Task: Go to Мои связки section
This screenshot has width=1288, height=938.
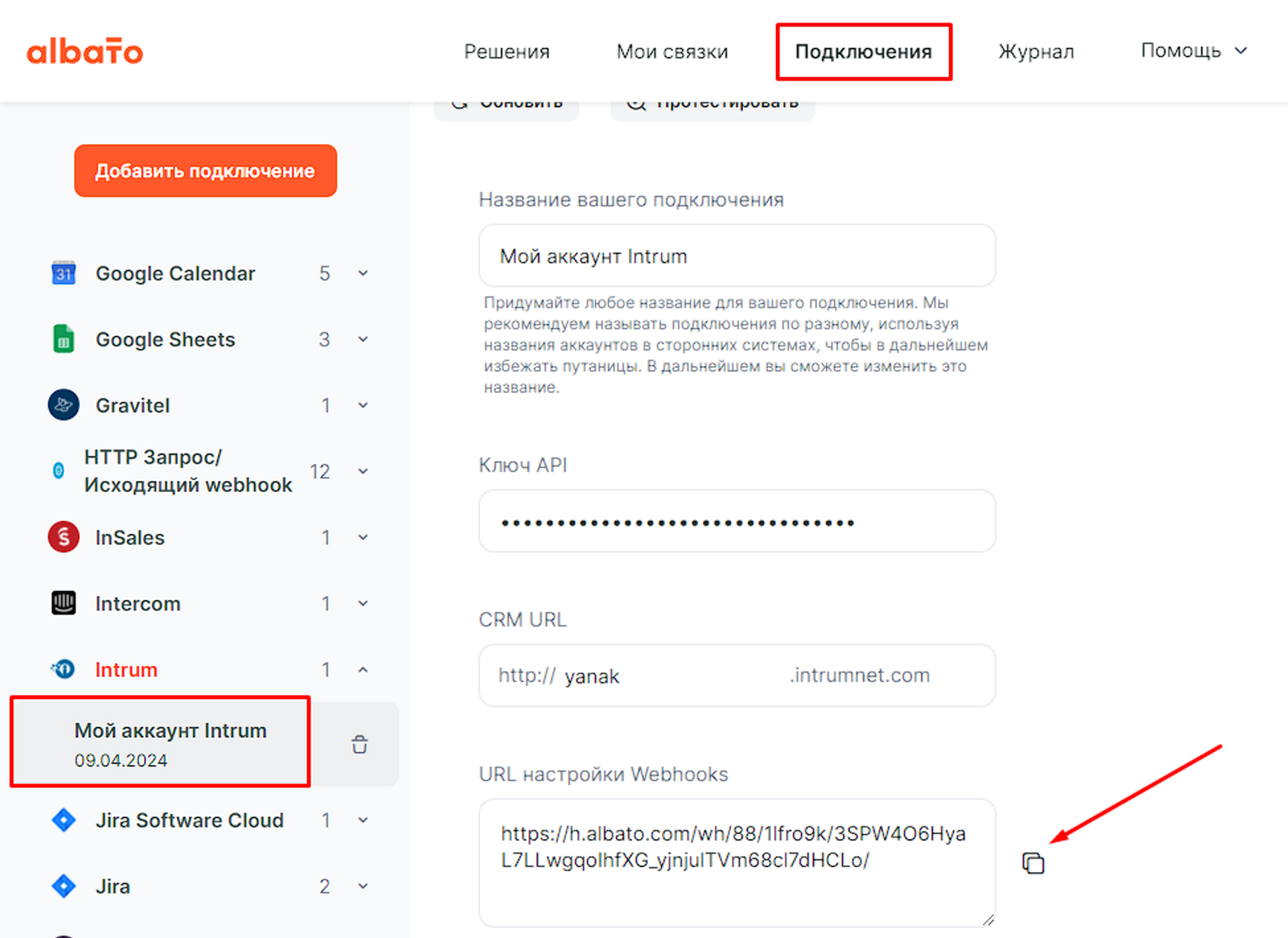Action: point(672,52)
